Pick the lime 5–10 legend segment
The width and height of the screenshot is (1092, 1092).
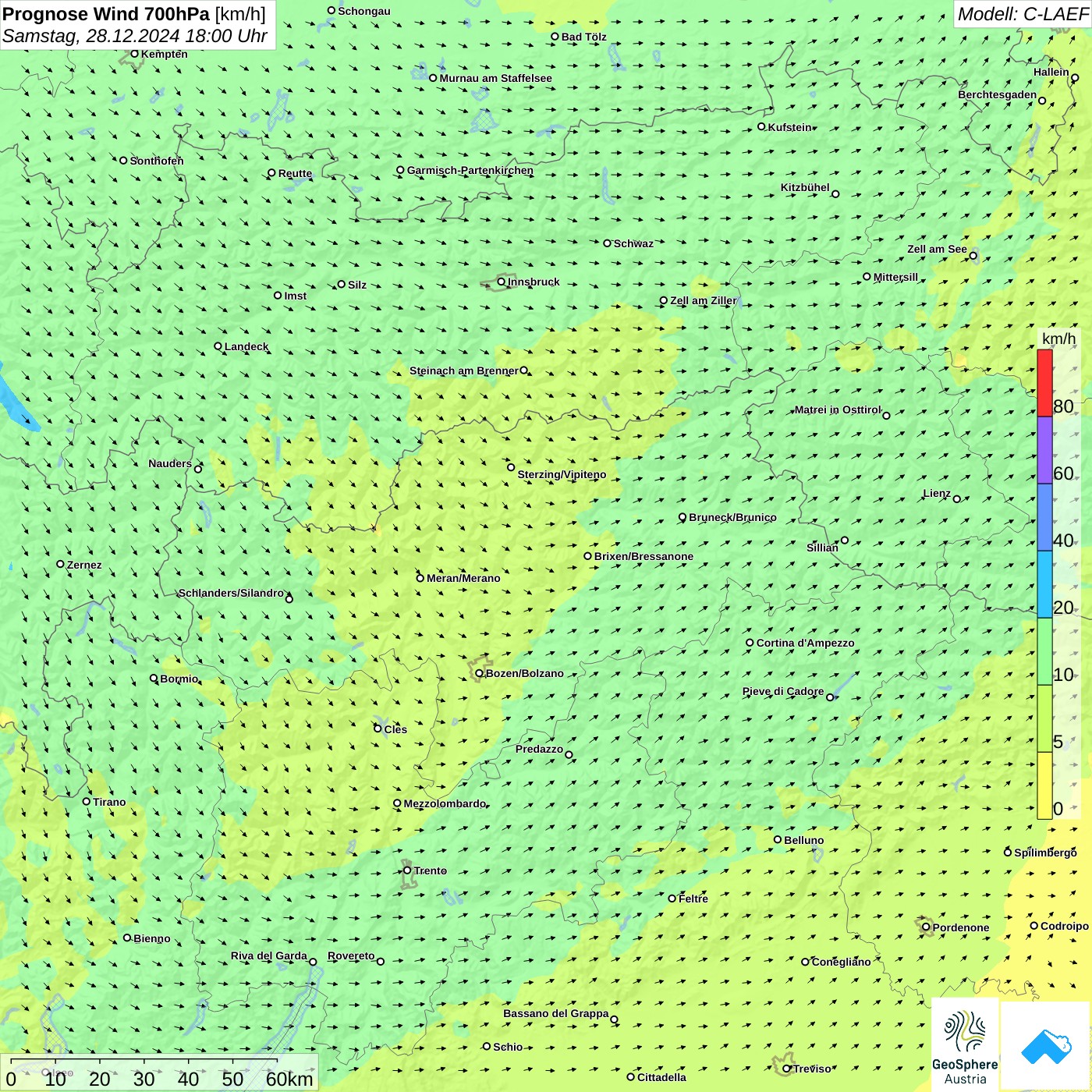coord(1044,718)
